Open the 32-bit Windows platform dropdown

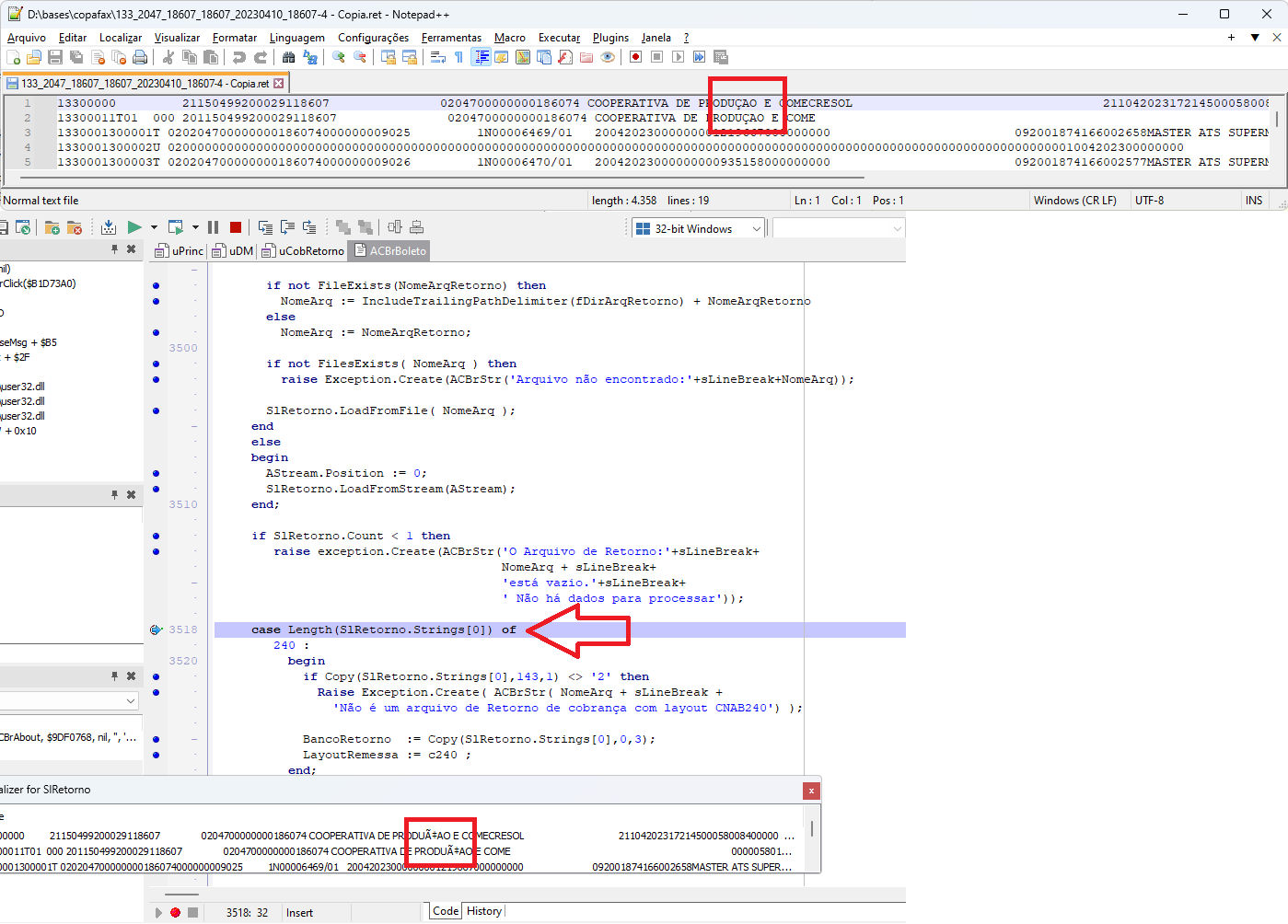698,228
